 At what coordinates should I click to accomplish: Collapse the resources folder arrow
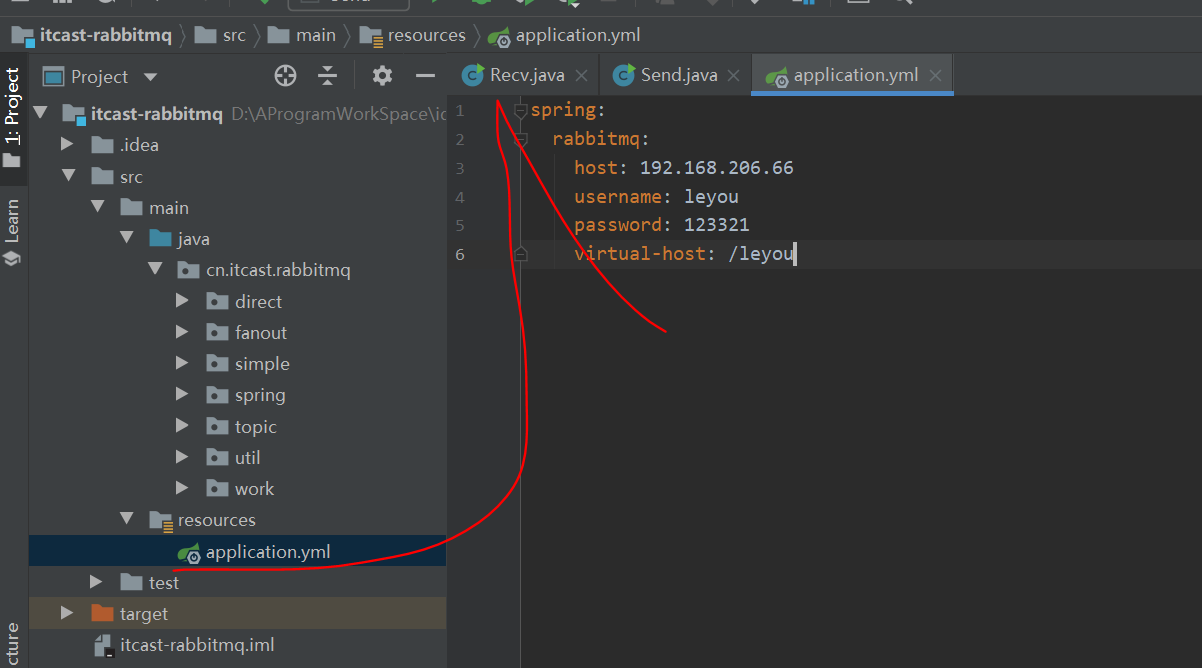click(126, 520)
